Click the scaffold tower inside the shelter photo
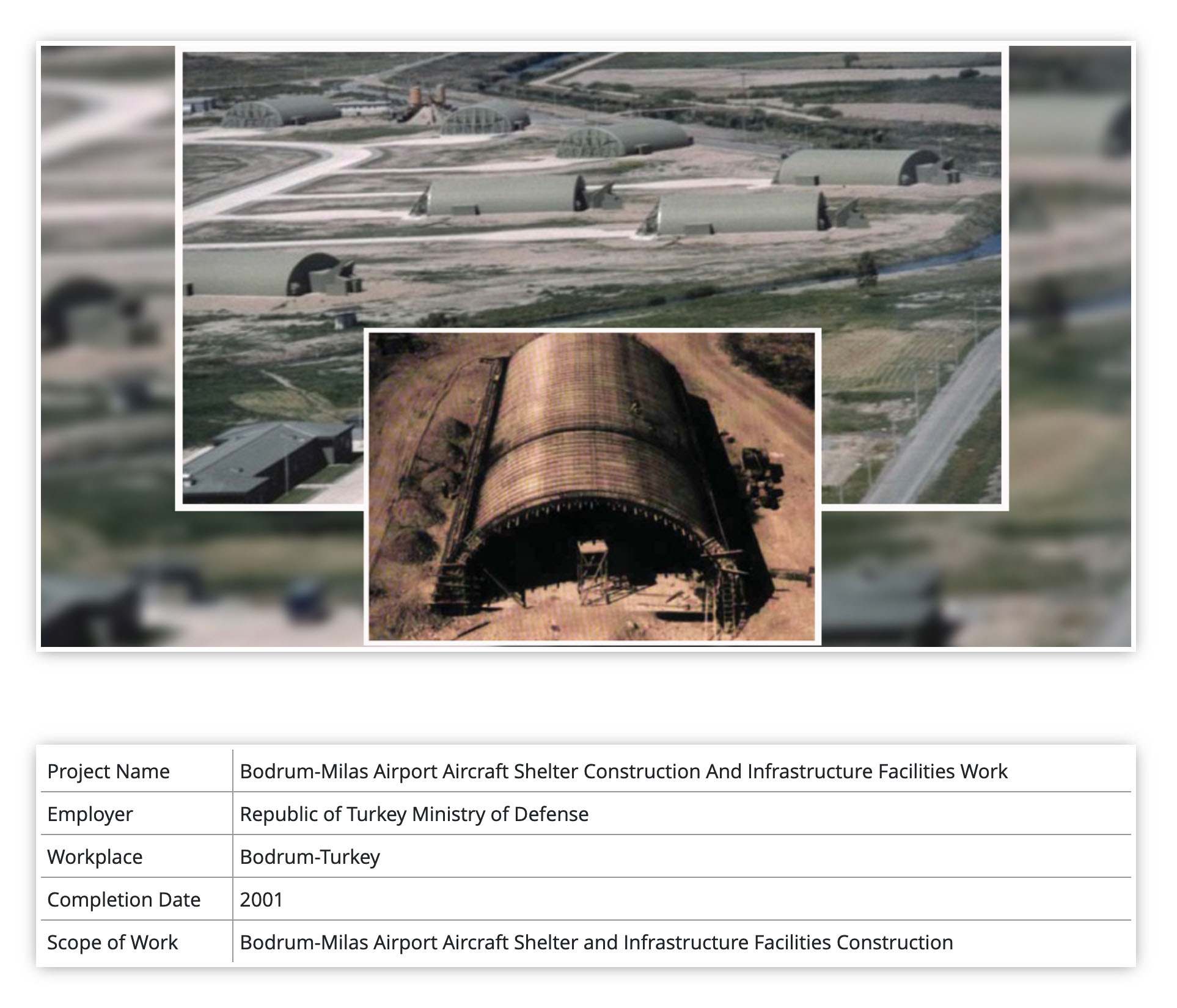The width and height of the screenshot is (1177, 1008). click(592, 569)
